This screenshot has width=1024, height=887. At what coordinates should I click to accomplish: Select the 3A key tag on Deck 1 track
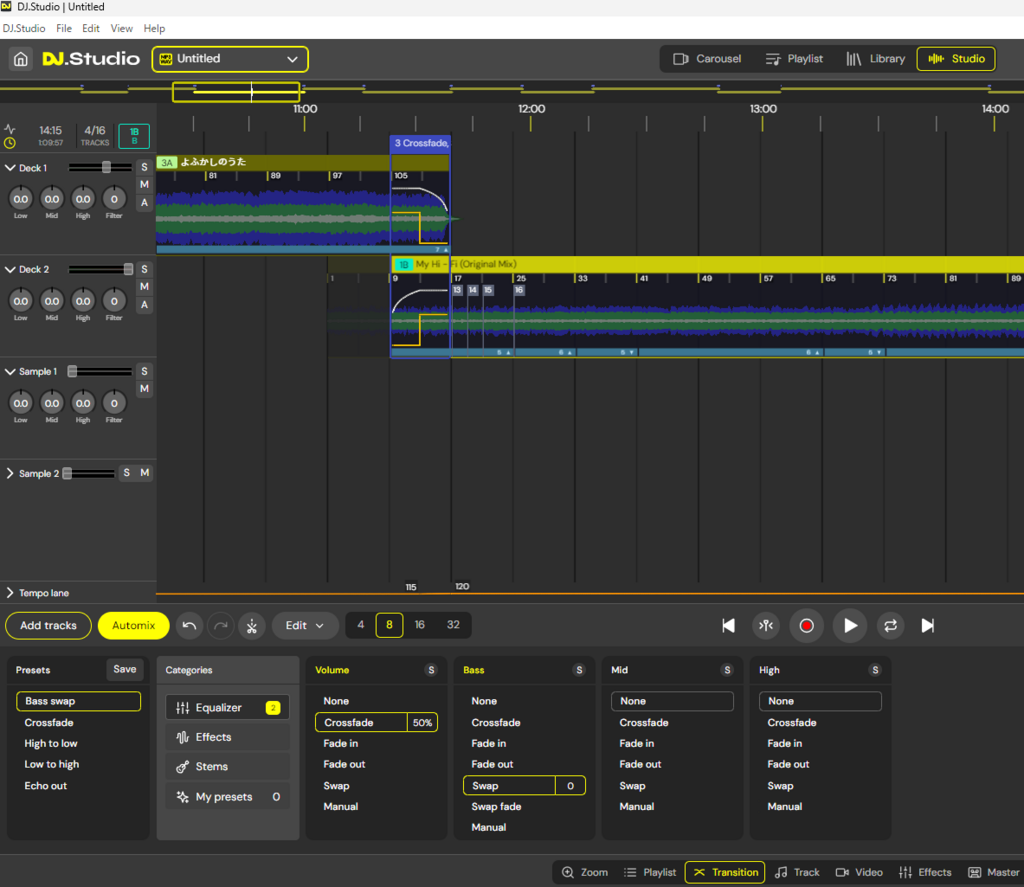pyautogui.click(x=167, y=163)
